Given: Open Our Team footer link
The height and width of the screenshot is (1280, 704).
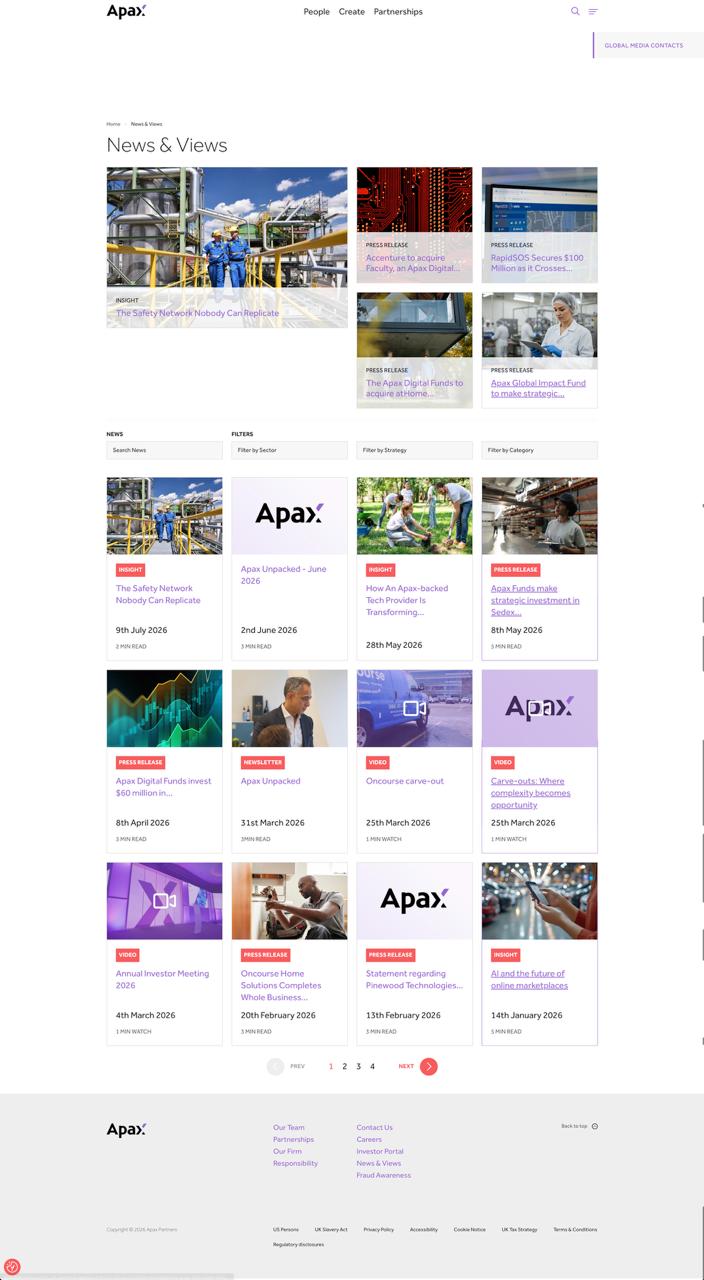Looking at the screenshot, I should coord(289,1127).
